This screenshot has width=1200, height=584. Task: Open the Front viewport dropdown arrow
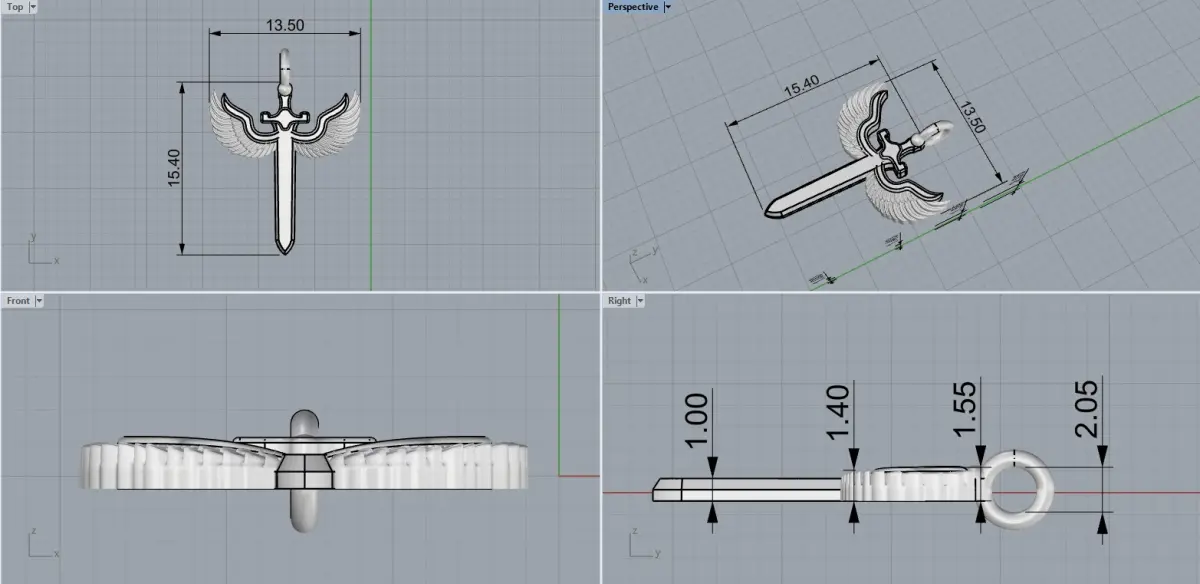(38, 300)
